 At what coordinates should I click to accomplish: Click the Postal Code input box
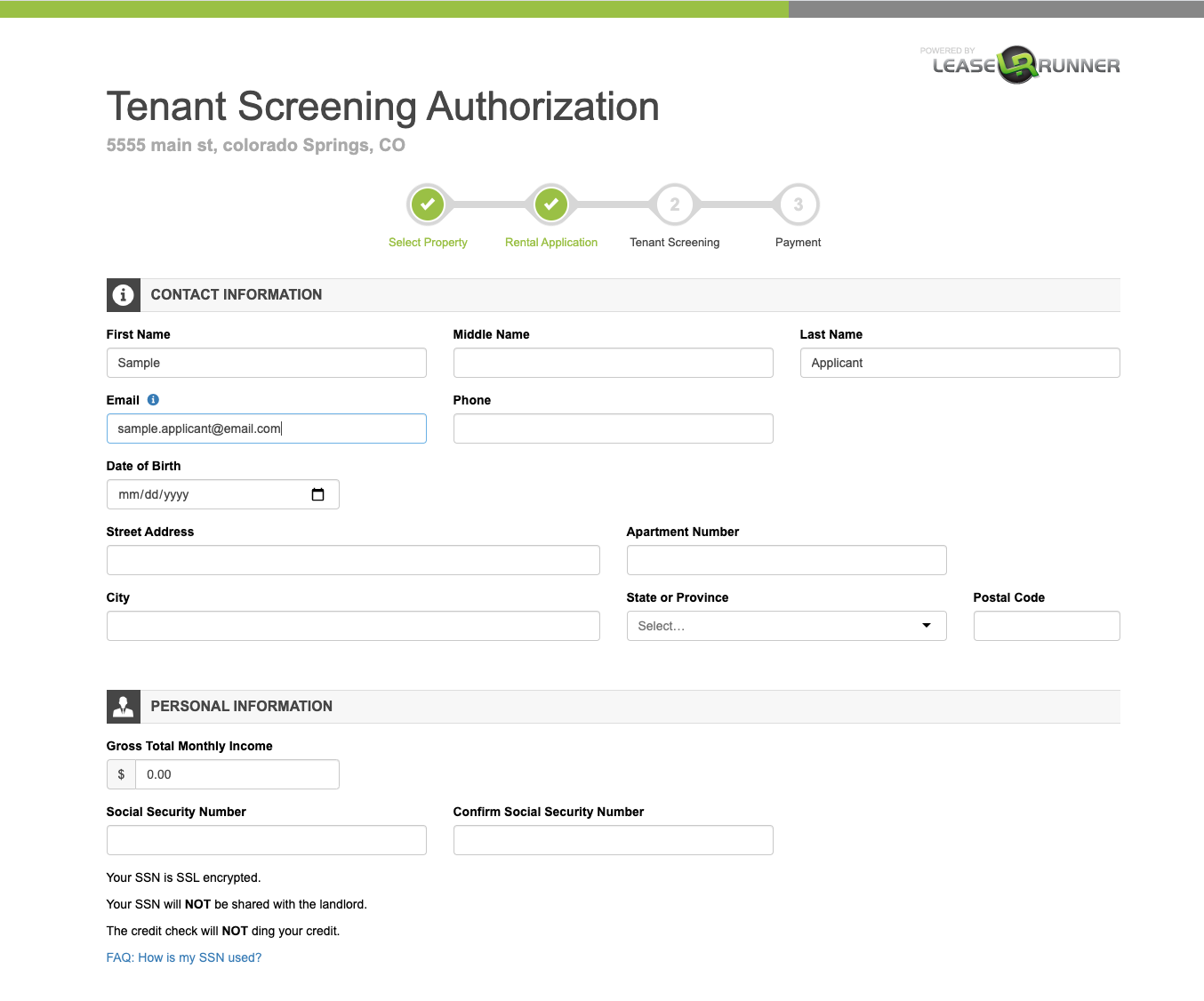pyautogui.click(x=1046, y=626)
